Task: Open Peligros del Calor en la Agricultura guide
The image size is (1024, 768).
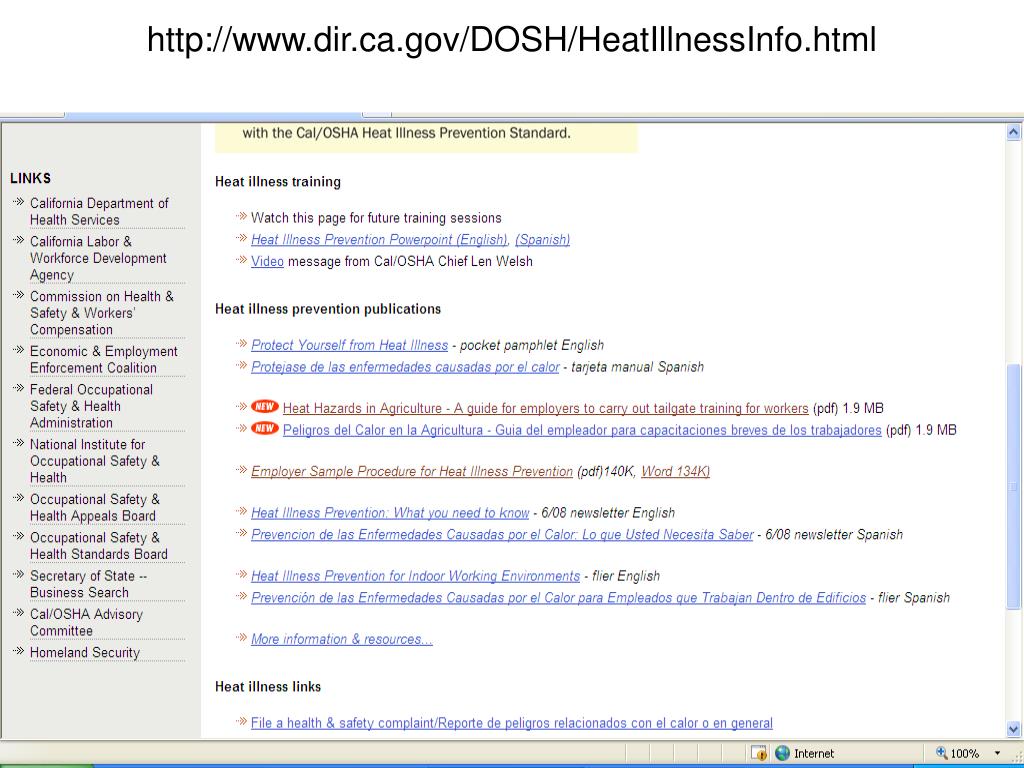Action: coord(582,430)
